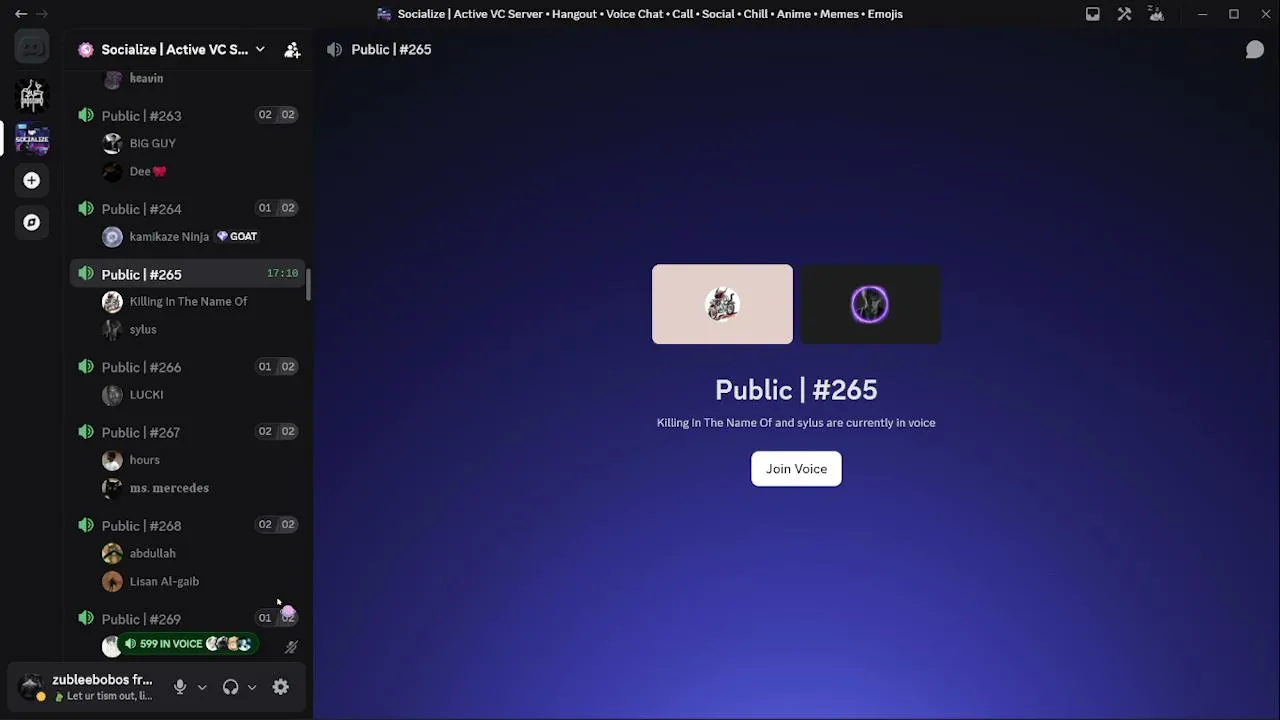This screenshot has width=1280, height=720.
Task: Go forward with the right arrow
Action: 42,14
